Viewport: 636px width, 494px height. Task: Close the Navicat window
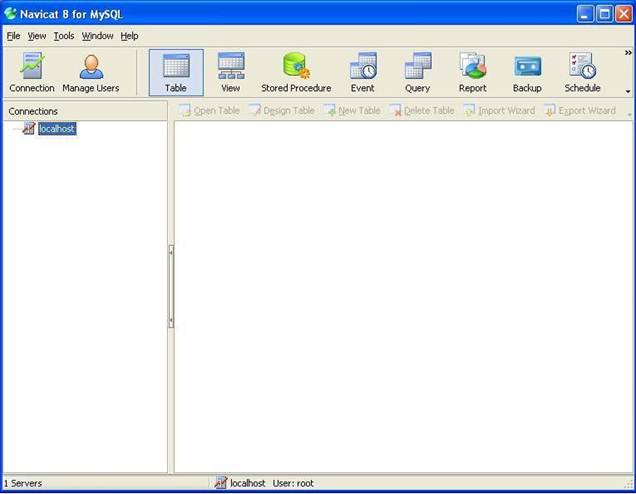pos(623,14)
